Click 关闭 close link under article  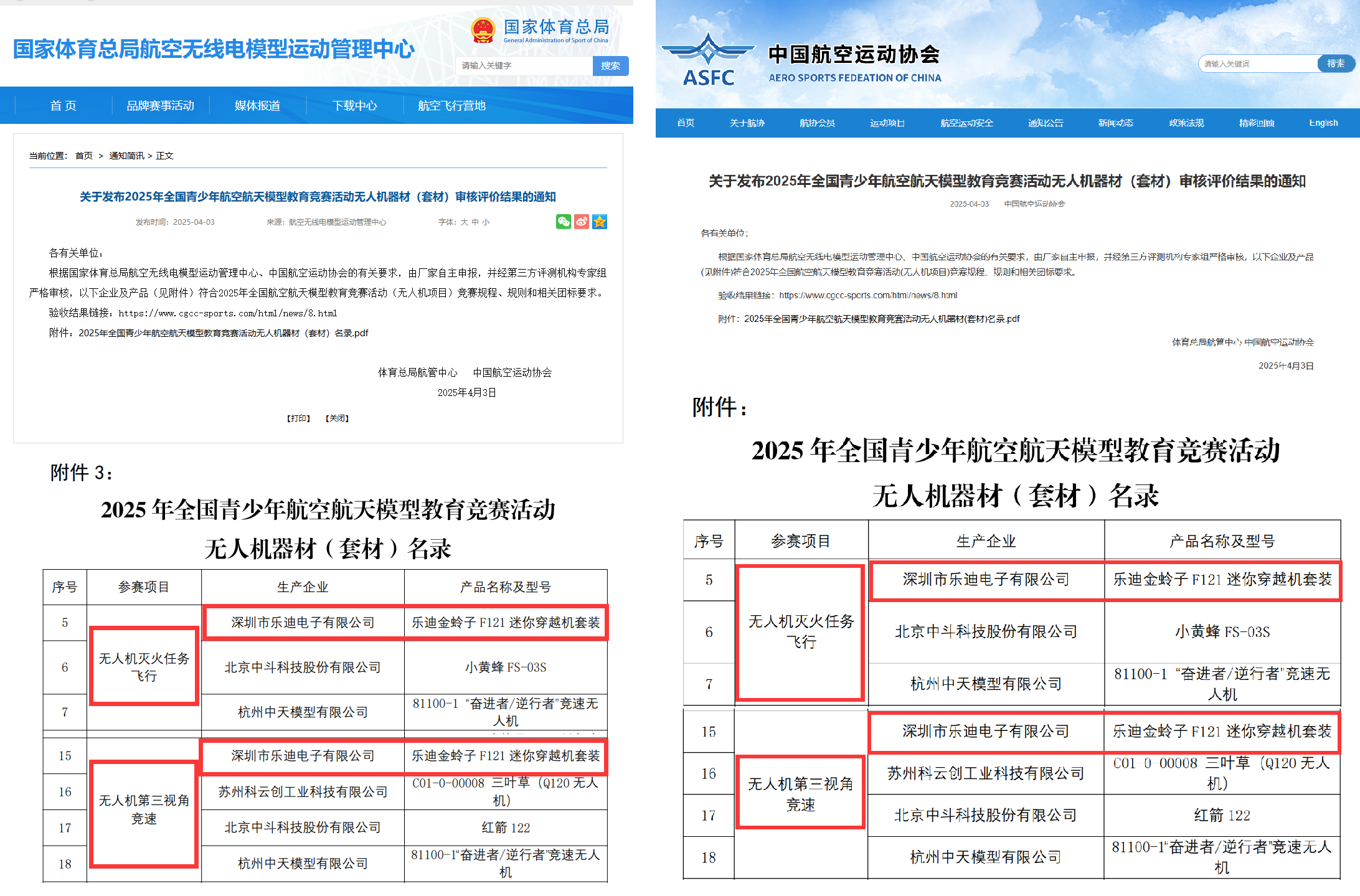click(x=337, y=418)
